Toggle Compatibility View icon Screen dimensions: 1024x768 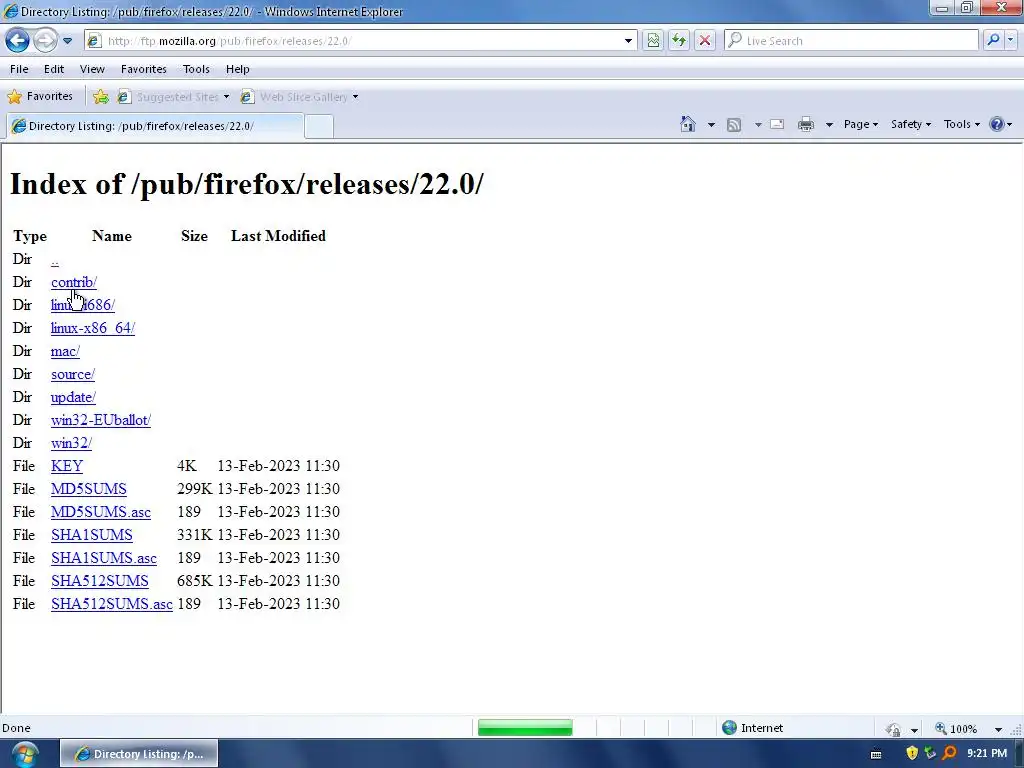653,40
